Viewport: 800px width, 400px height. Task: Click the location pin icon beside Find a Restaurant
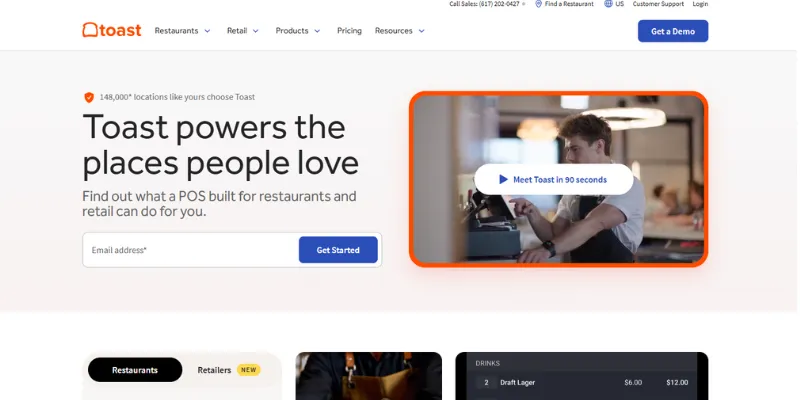538,4
